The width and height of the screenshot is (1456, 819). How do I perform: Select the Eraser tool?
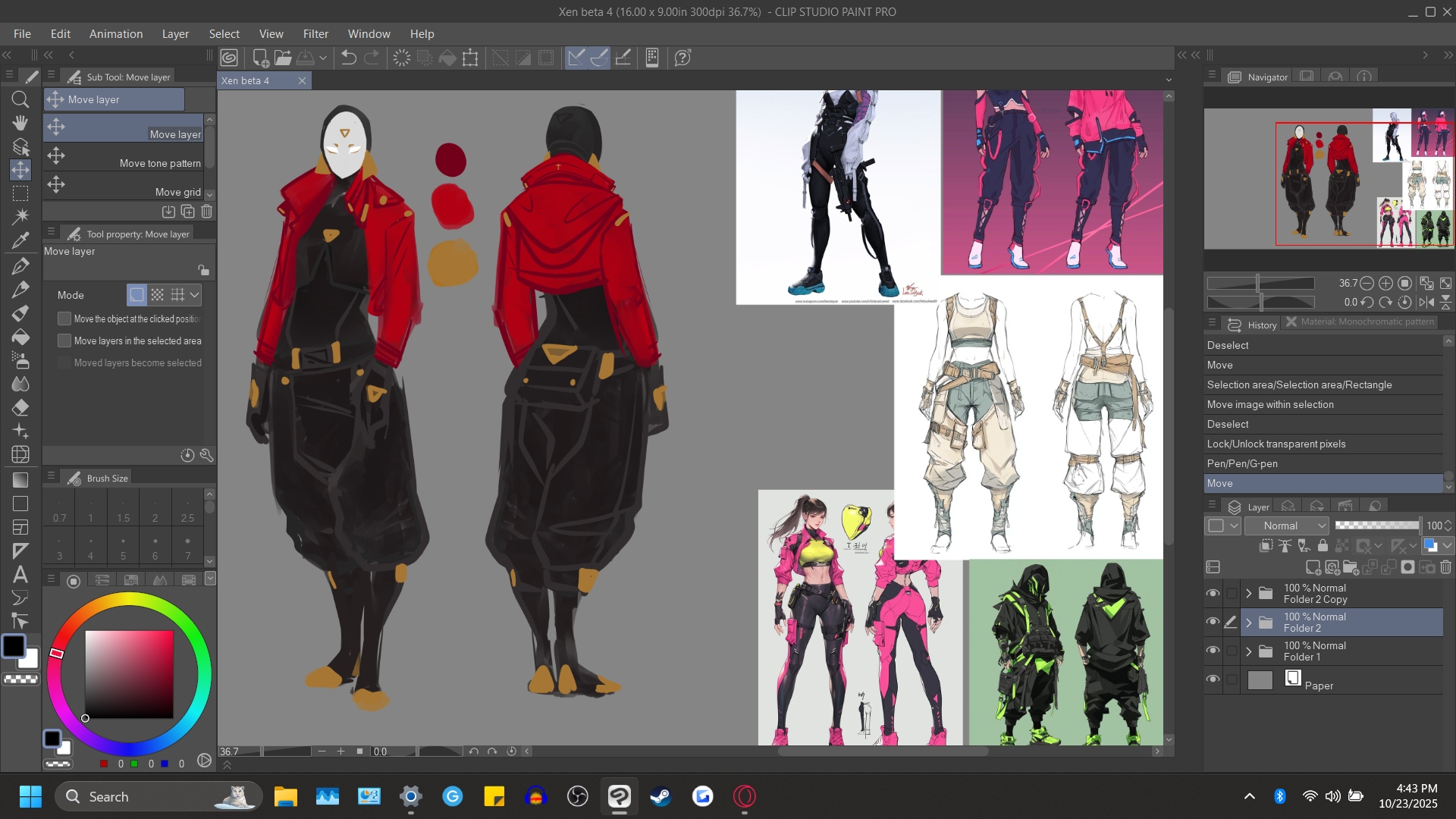coord(20,407)
